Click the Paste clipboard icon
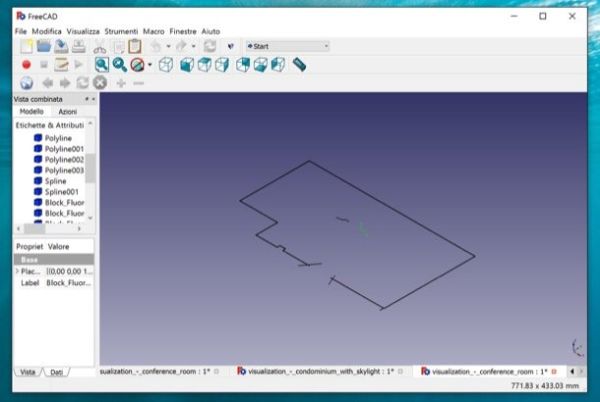 point(135,46)
